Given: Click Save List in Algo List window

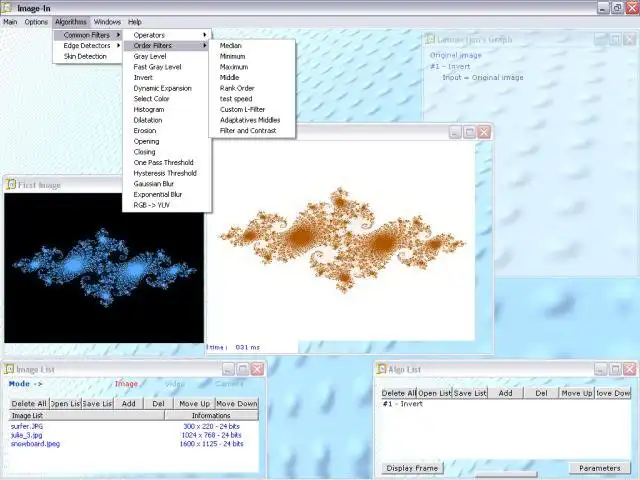Looking at the screenshot, I should point(470,393).
